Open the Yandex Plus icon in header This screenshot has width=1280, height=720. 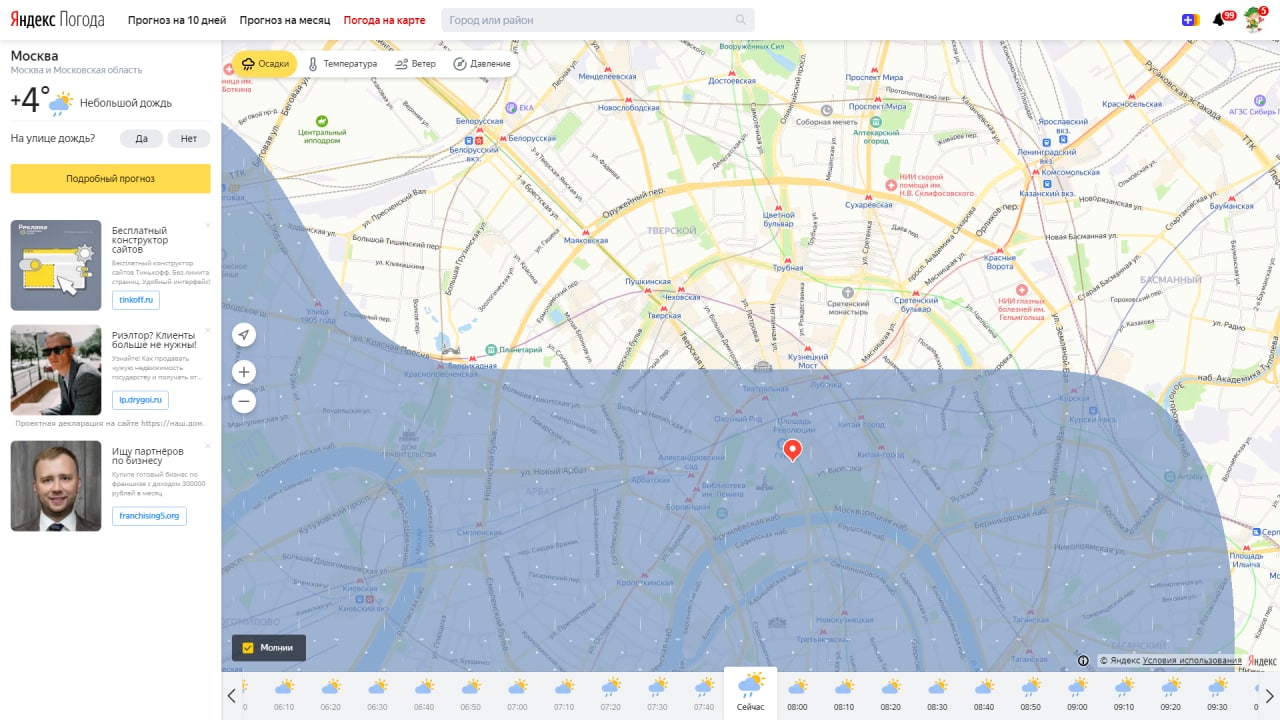pos(1191,20)
